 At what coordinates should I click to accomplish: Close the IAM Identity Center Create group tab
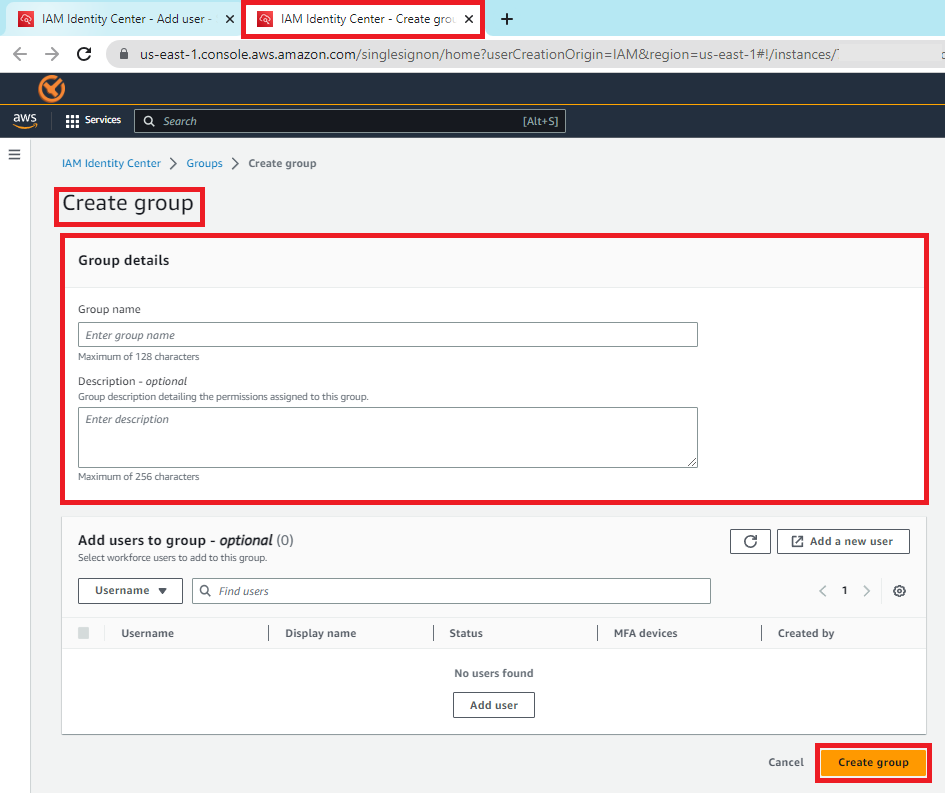point(469,19)
